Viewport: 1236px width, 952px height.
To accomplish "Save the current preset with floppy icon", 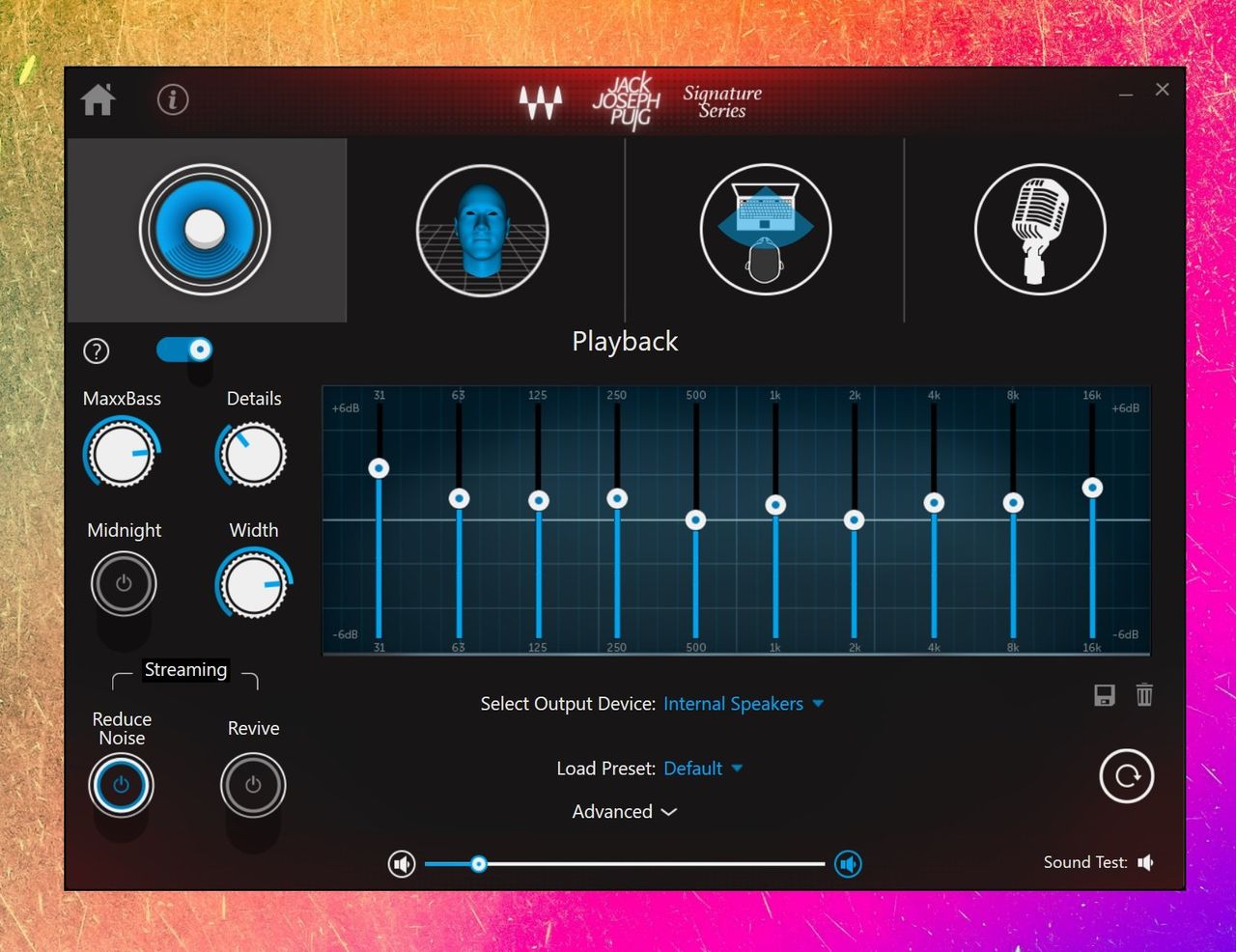I will [x=1105, y=695].
